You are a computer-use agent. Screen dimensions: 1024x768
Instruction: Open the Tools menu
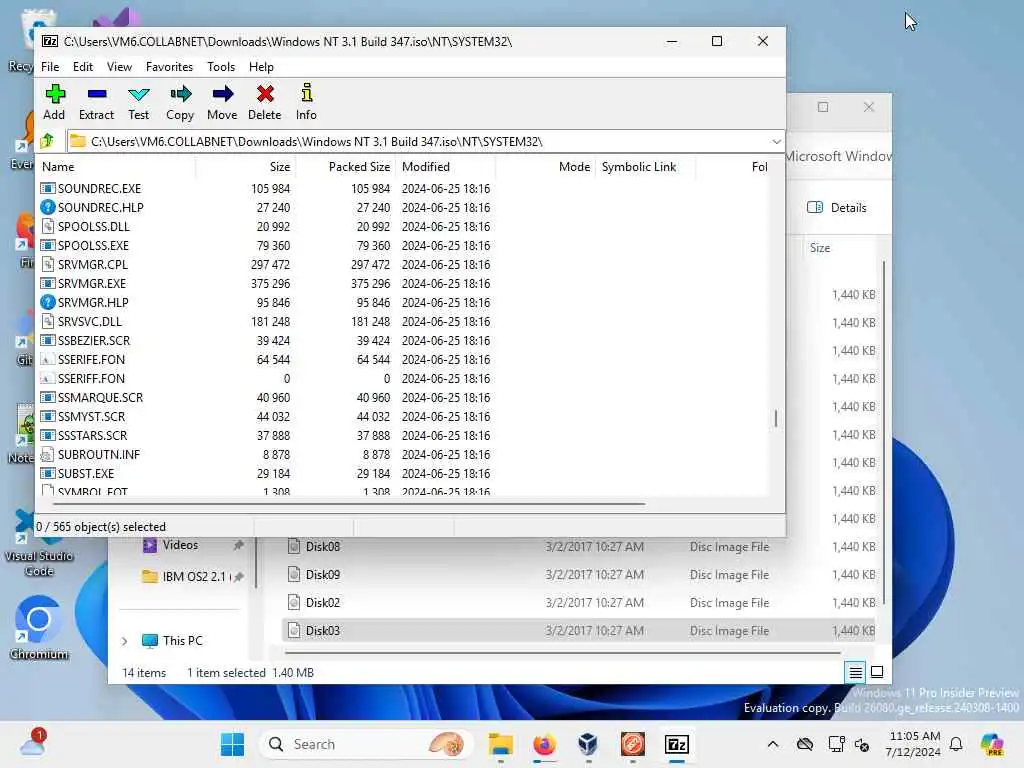(x=221, y=67)
